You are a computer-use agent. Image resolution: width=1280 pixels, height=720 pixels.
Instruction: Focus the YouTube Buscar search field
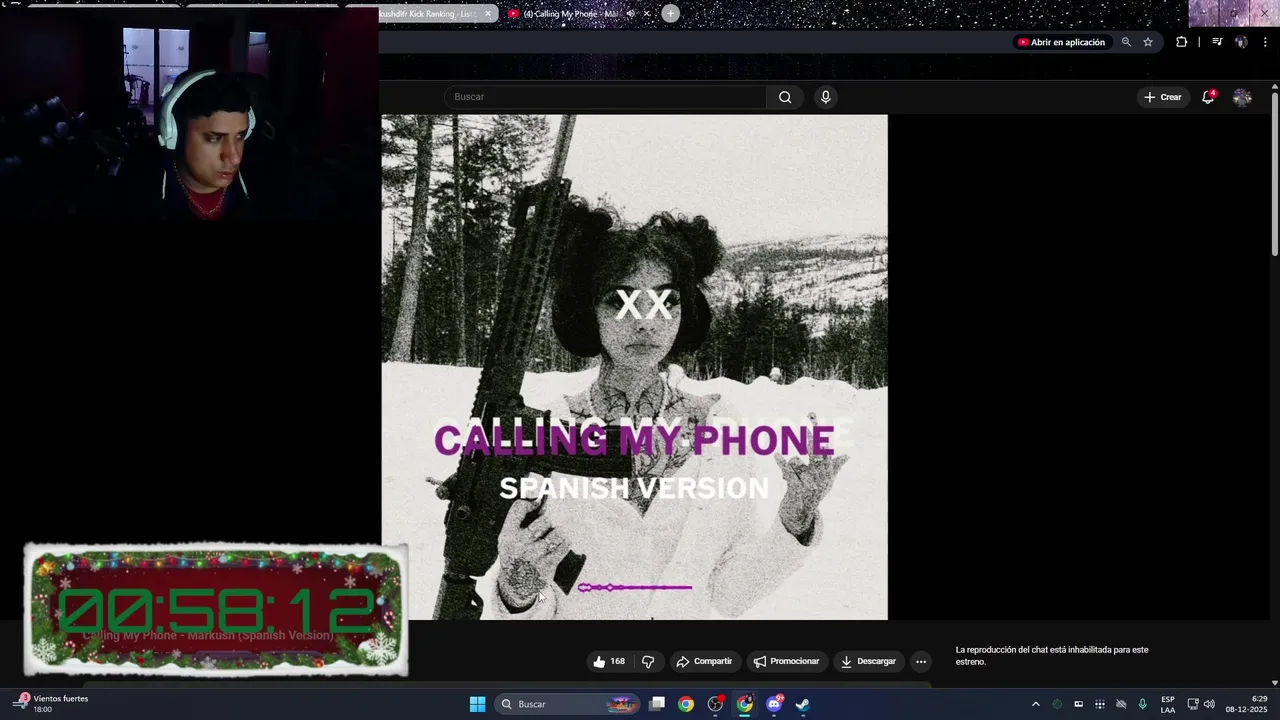606,97
